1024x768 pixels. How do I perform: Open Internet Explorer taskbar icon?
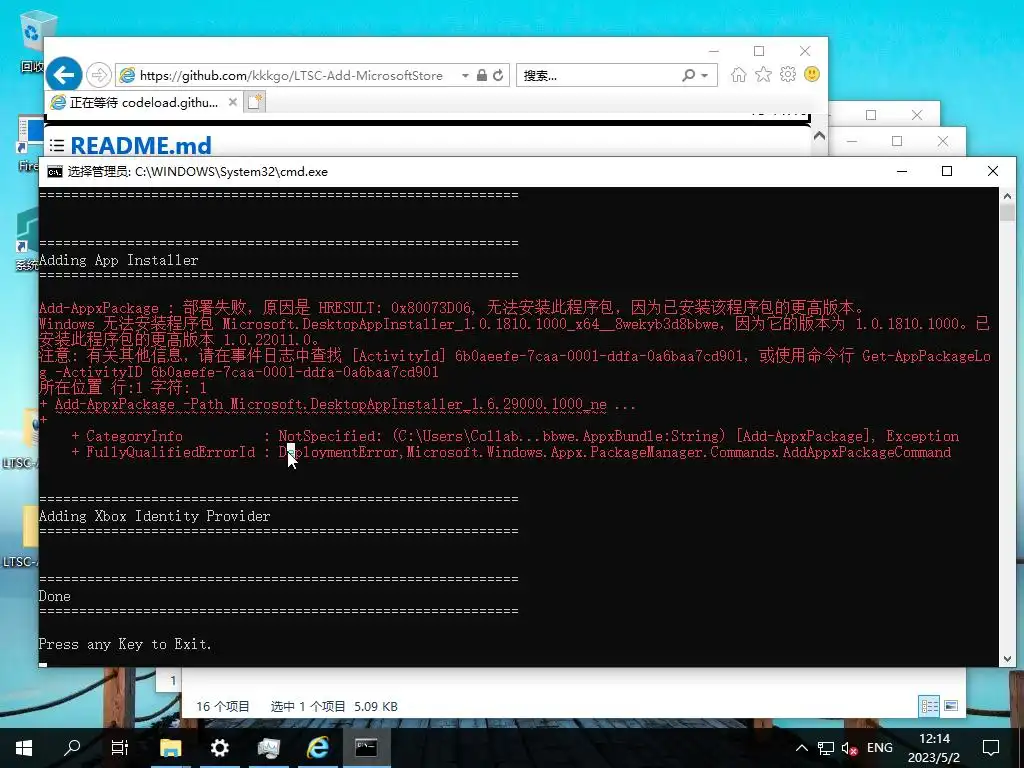tap(317, 748)
